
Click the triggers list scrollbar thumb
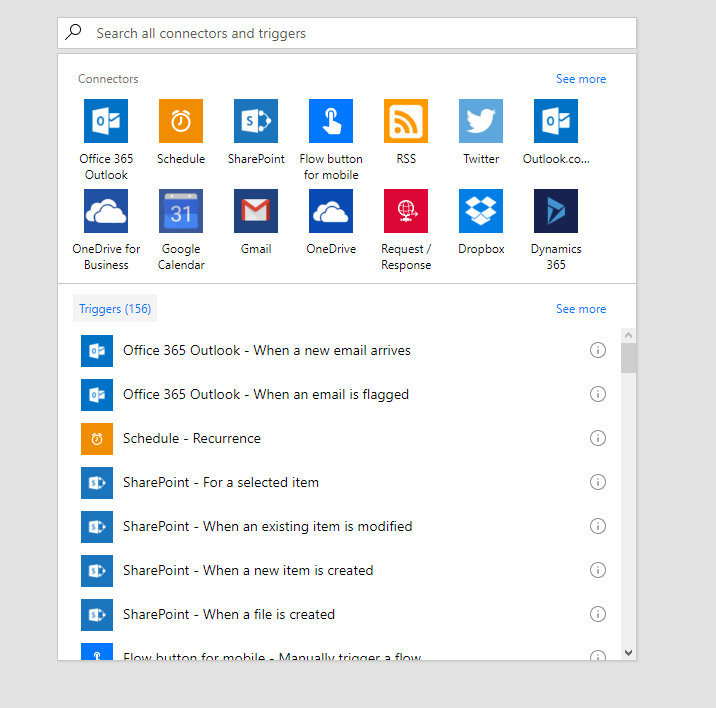(628, 358)
